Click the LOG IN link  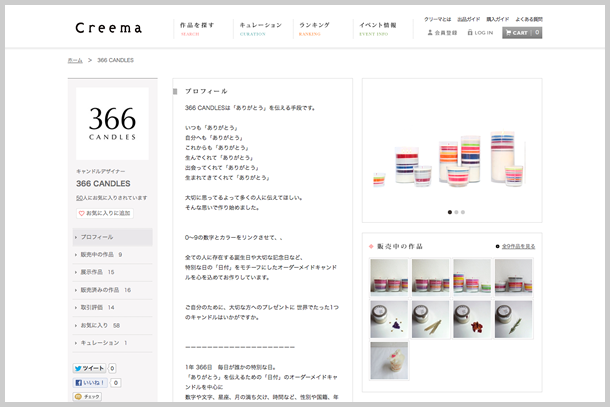tap(480, 33)
